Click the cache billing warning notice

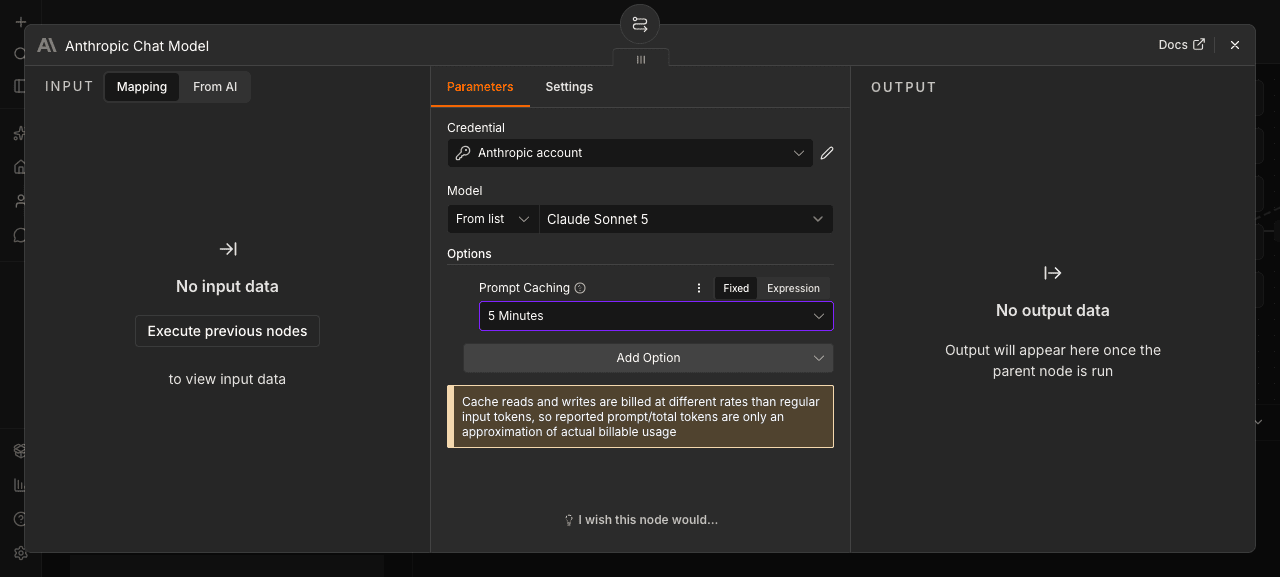(640, 417)
